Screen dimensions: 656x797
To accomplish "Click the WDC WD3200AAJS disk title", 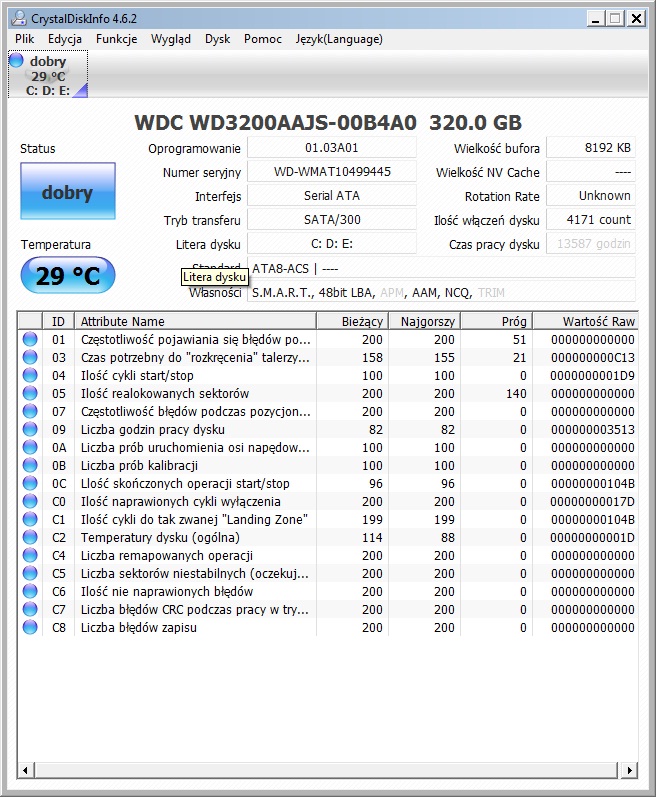I will [328, 122].
